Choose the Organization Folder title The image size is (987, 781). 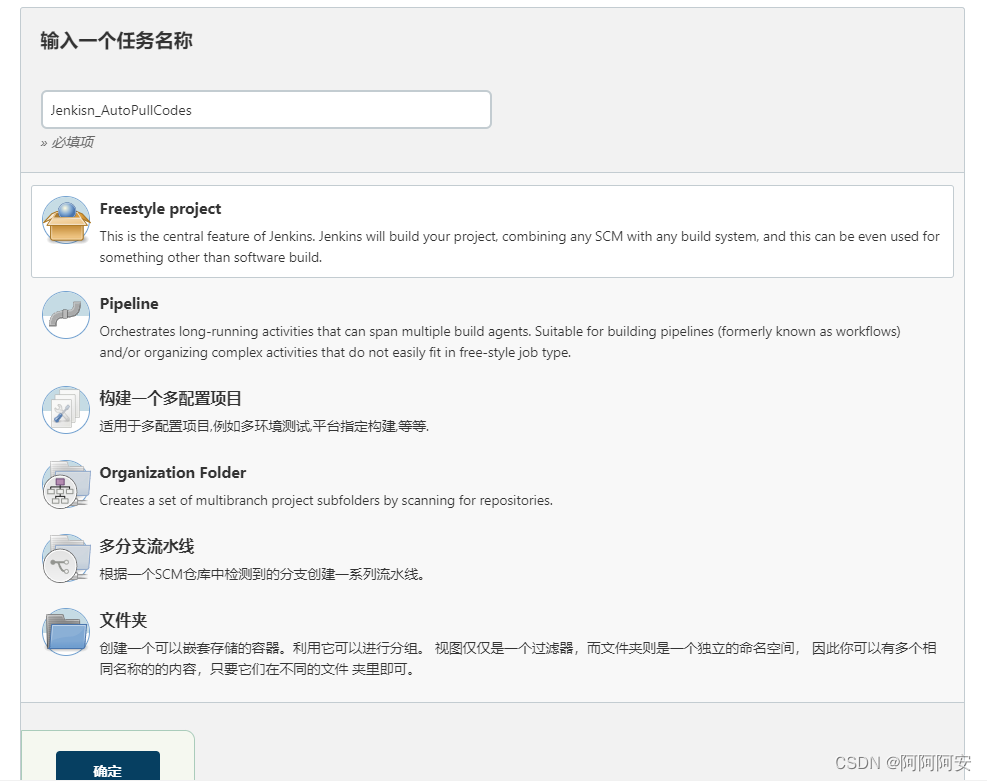point(172,473)
